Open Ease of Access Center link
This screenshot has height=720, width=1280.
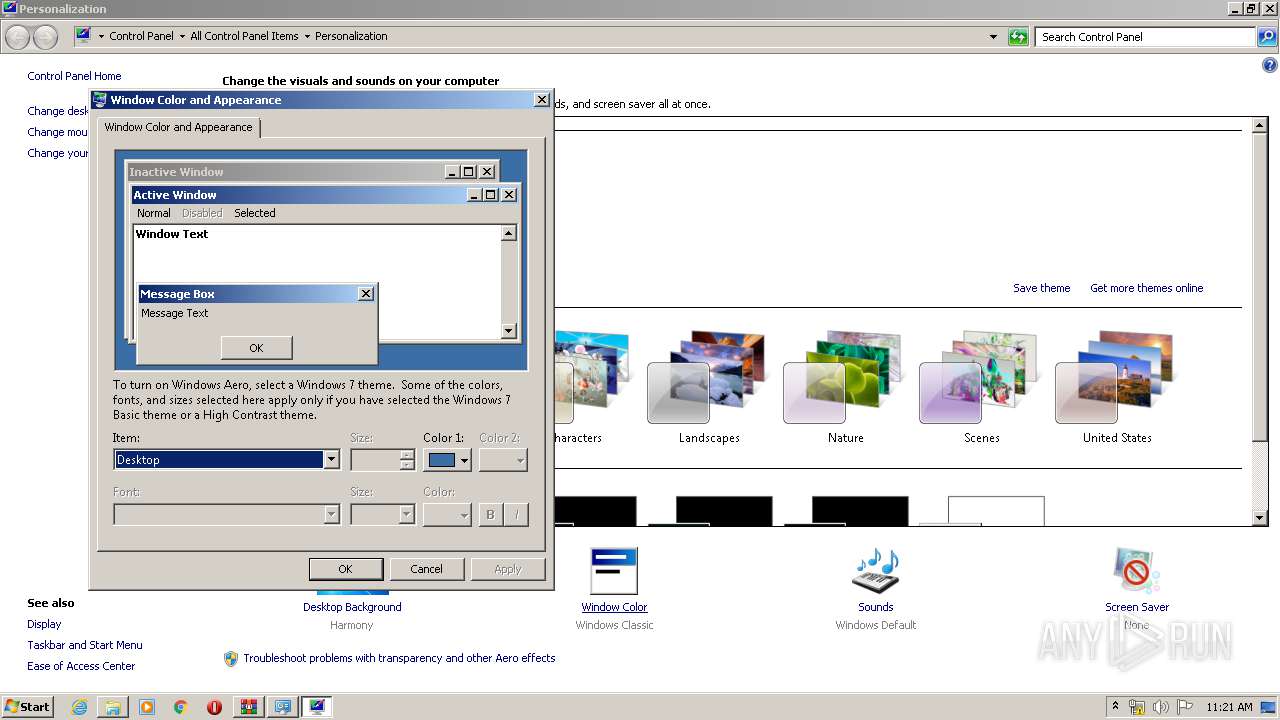(x=81, y=666)
